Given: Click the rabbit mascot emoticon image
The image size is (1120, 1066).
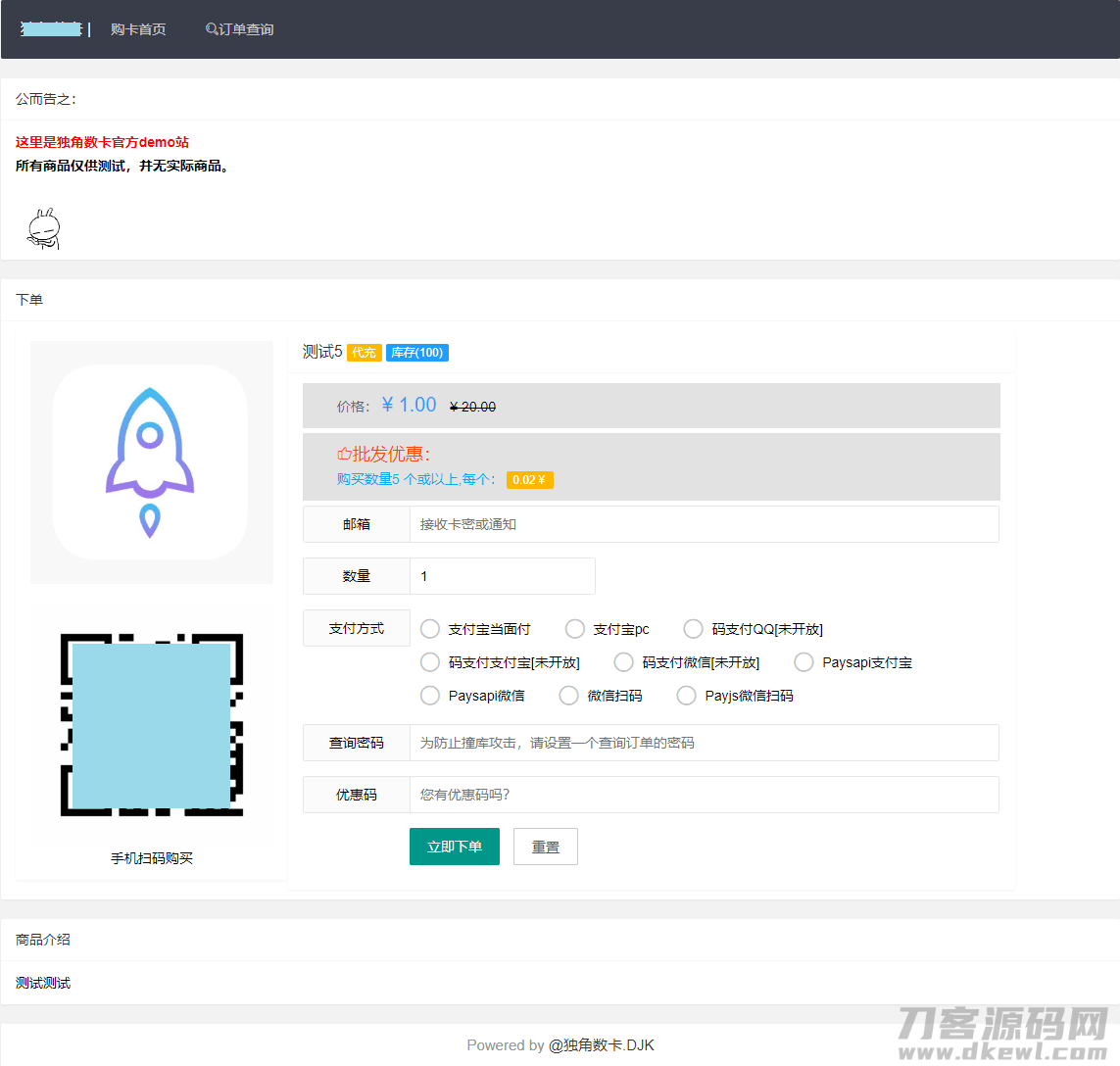Looking at the screenshot, I should [43, 228].
